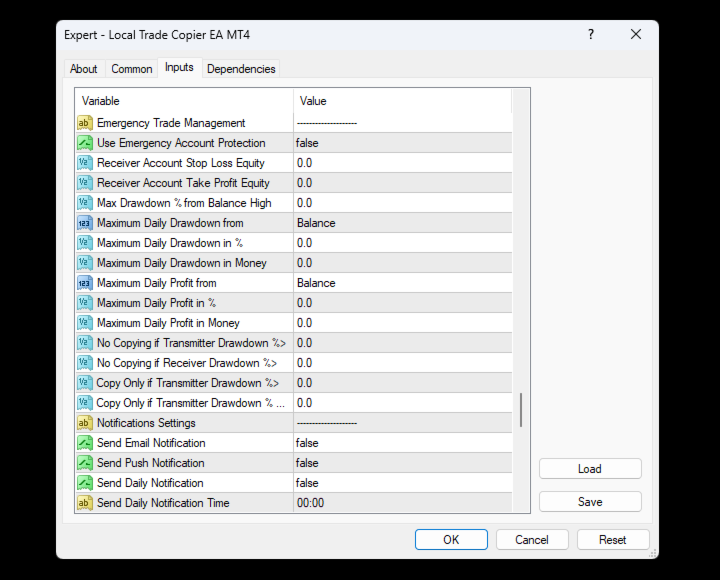The height and width of the screenshot is (580, 720).
Task: Select the Emergency Trade Management row label
Action: pyautogui.click(x=171, y=123)
